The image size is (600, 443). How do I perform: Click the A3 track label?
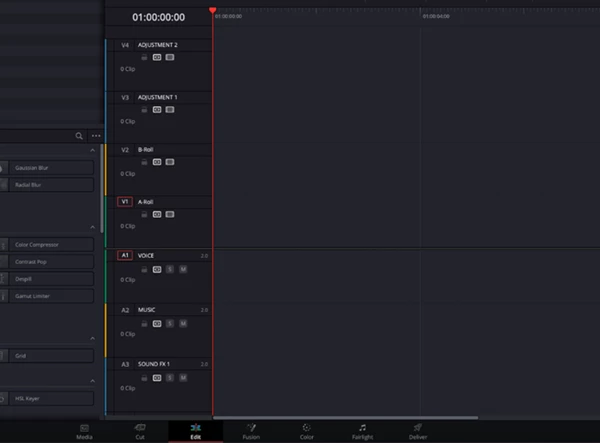[125, 364]
